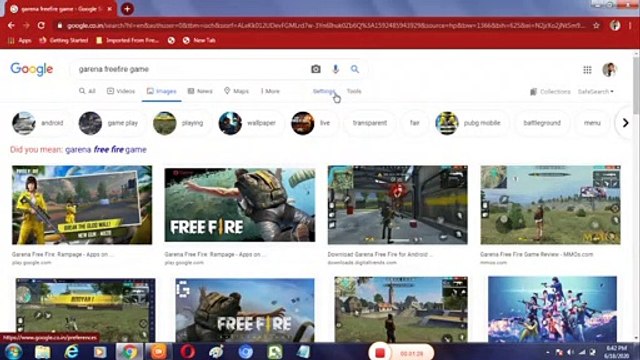Open Paint from the taskbar
Image resolution: width=640 pixels, height=360 pixels.
(x=216, y=351)
